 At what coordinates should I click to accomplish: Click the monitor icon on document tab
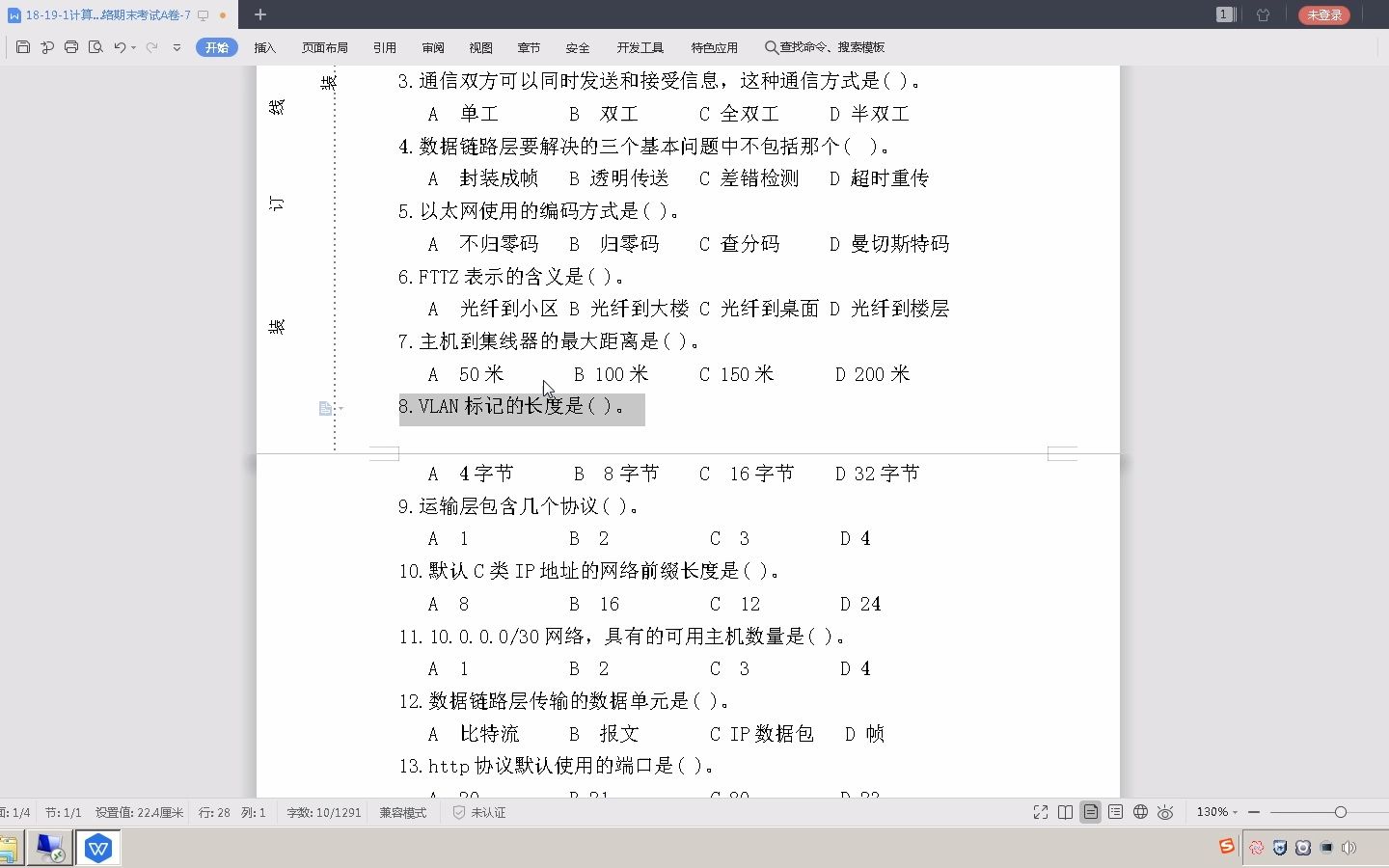(x=203, y=15)
